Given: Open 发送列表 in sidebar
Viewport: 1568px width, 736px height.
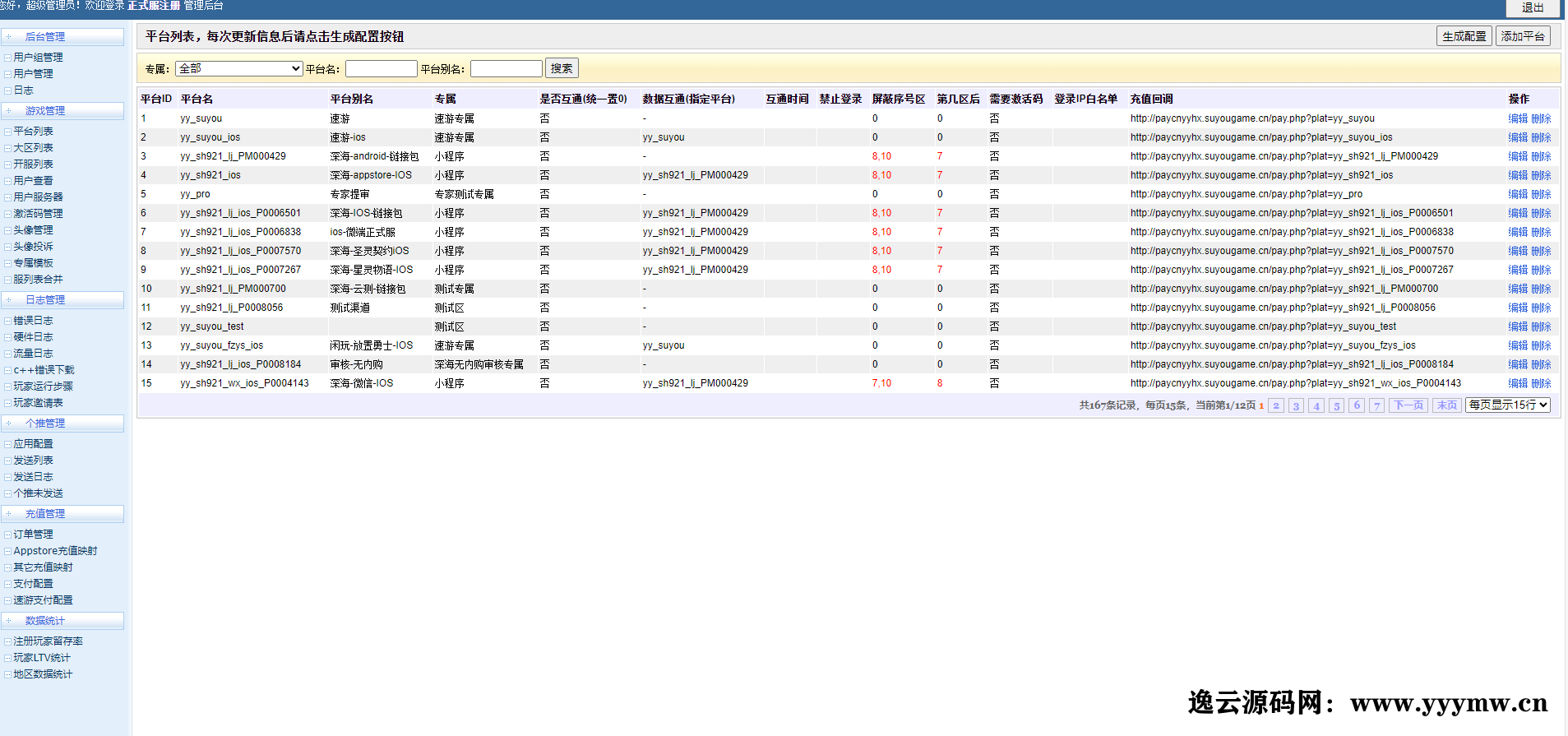Looking at the screenshot, I should click(x=33, y=461).
